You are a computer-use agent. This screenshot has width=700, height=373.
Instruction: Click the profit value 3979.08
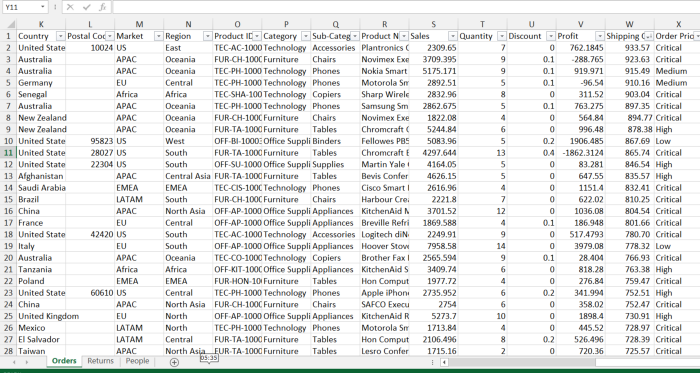581,246
